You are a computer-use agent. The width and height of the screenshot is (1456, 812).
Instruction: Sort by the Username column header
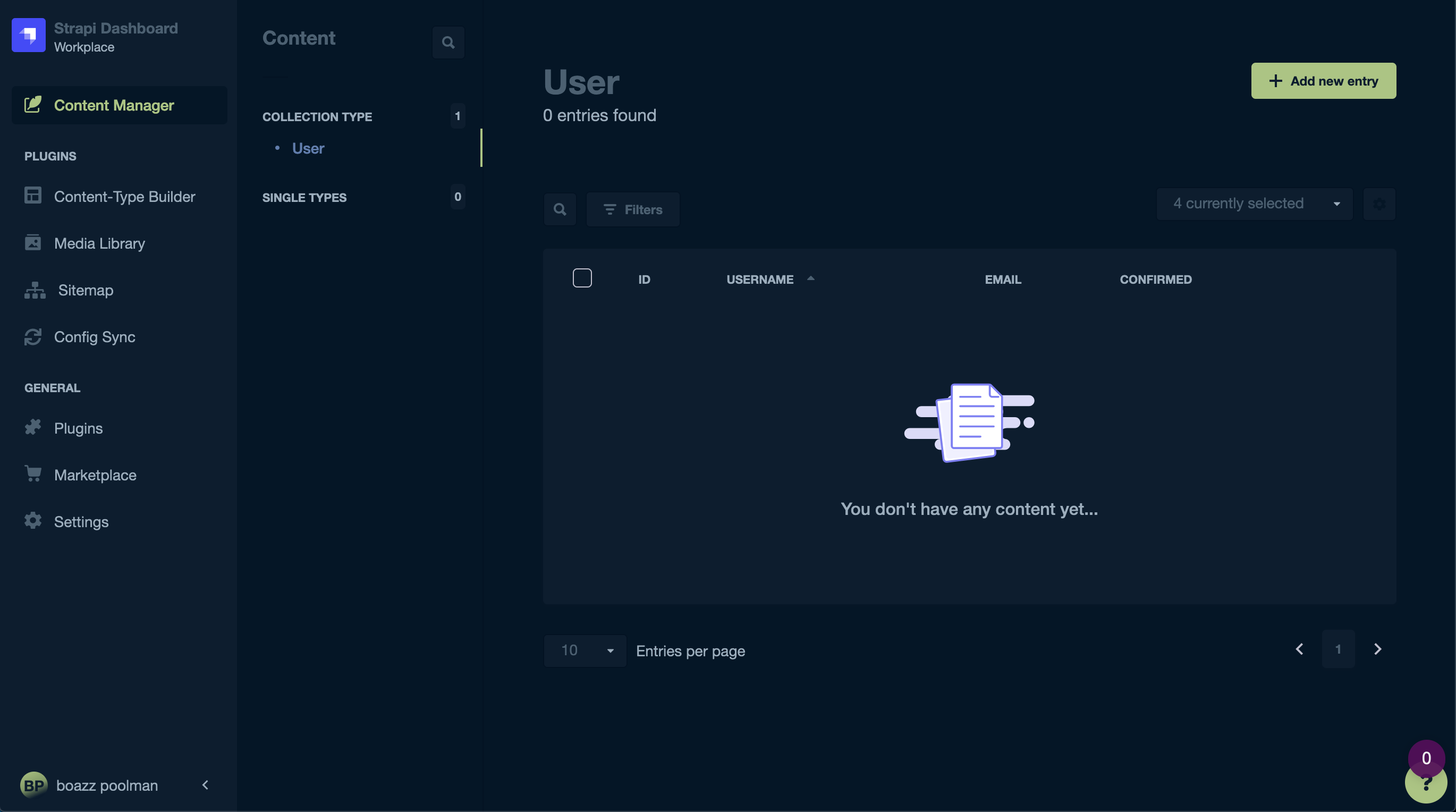(760, 280)
